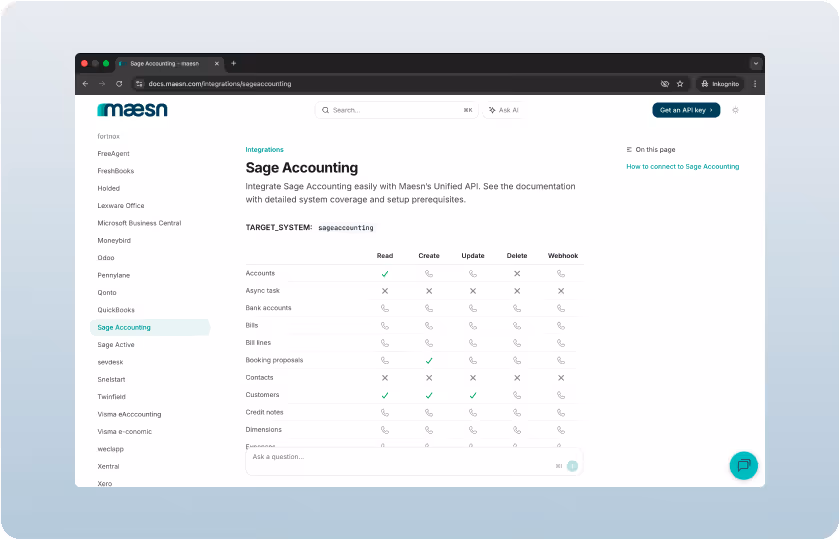The image size is (840, 540).
Task: Click the send arrow in ask box
Action: tap(572, 466)
